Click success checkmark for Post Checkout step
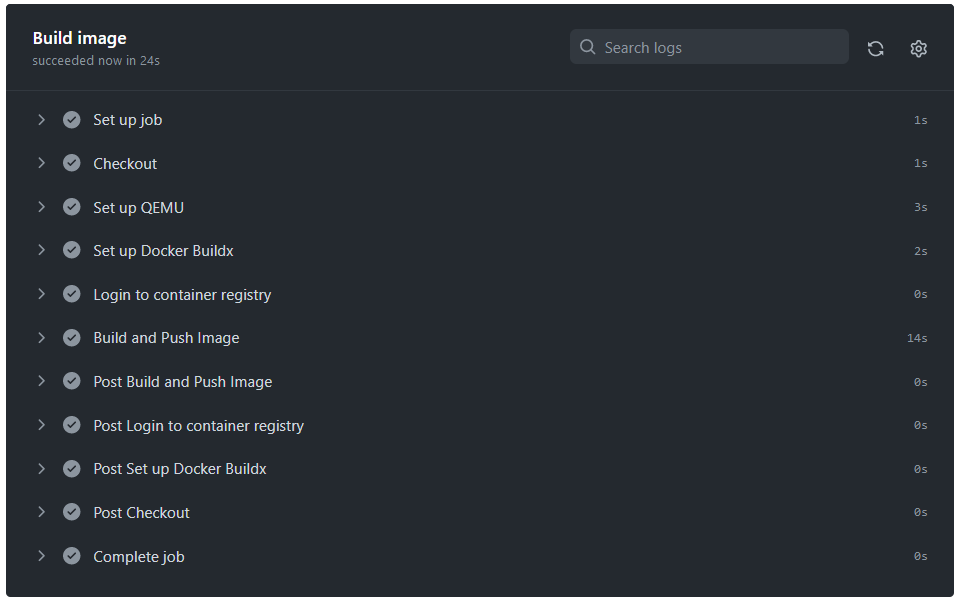Image resolution: width=959 pixels, height=602 pixels. (x=72, y=512)
